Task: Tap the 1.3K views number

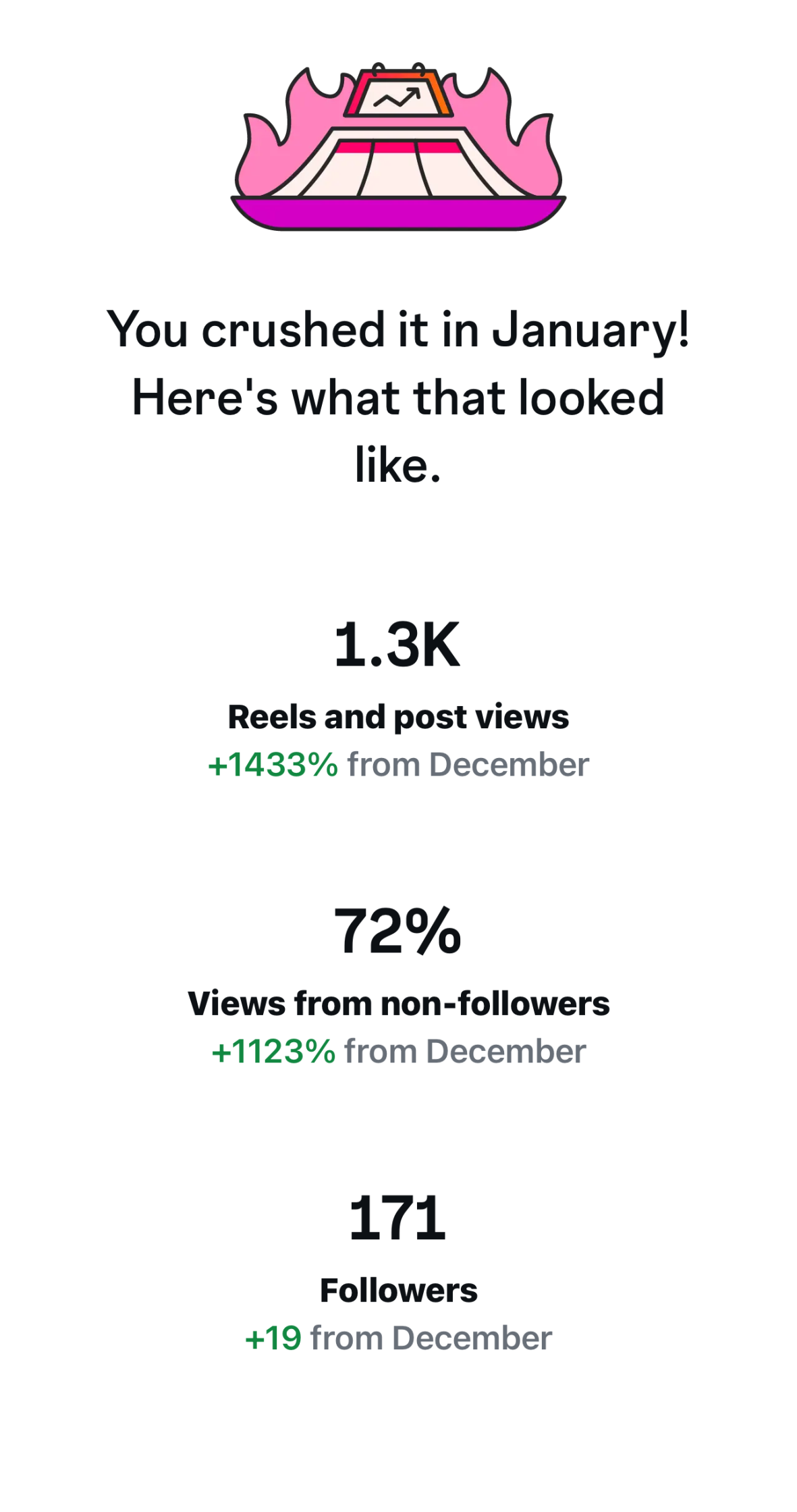Action: click(397, 645)
